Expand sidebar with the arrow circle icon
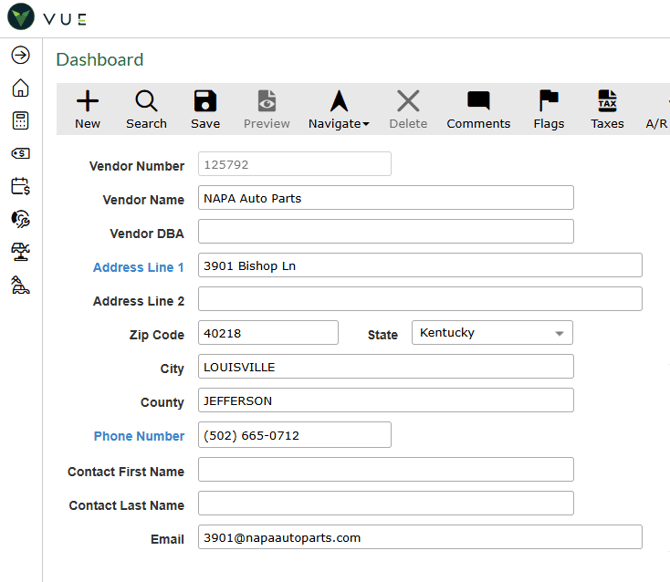 20,55
